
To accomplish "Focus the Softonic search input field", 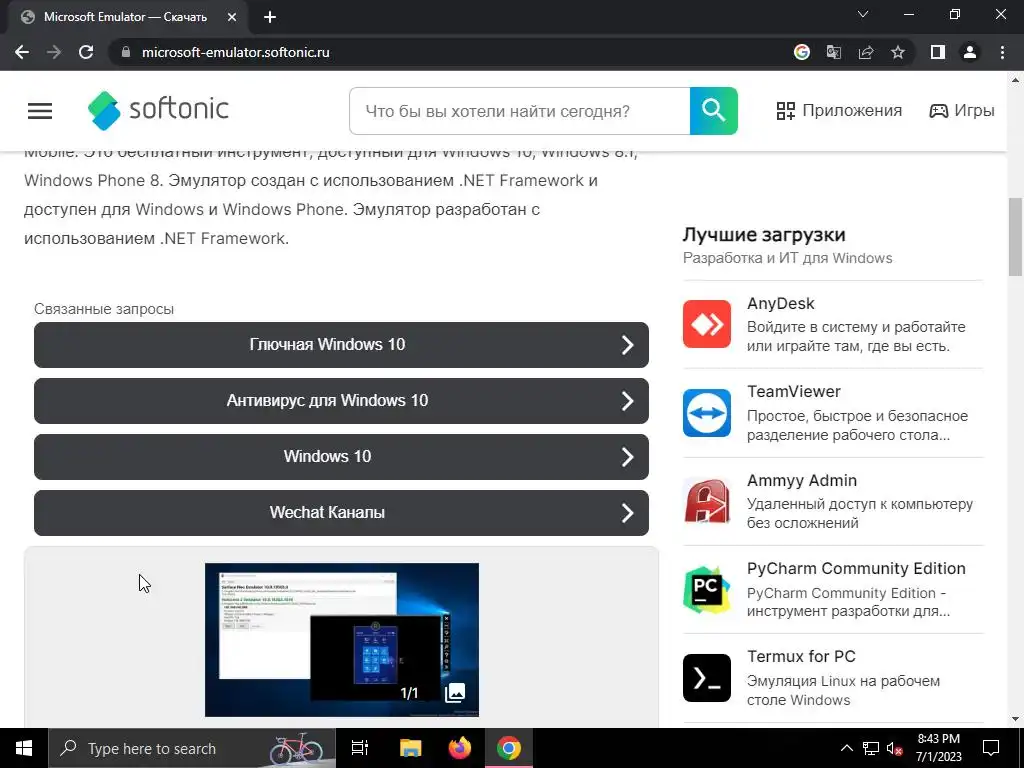I will click(x=520, y=111).
